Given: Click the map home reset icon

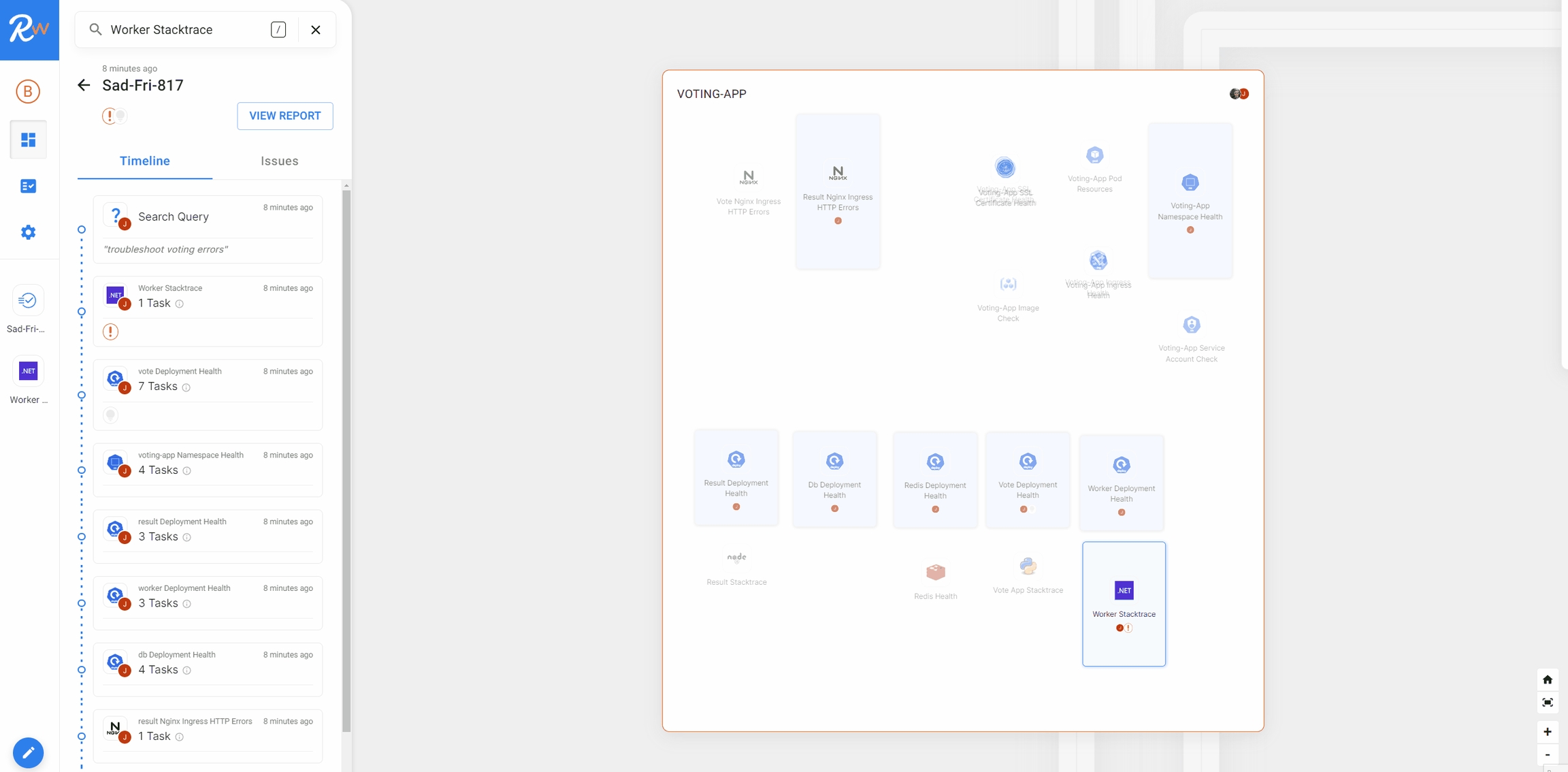Looking at the screenshot, I should pos(1547,679).
